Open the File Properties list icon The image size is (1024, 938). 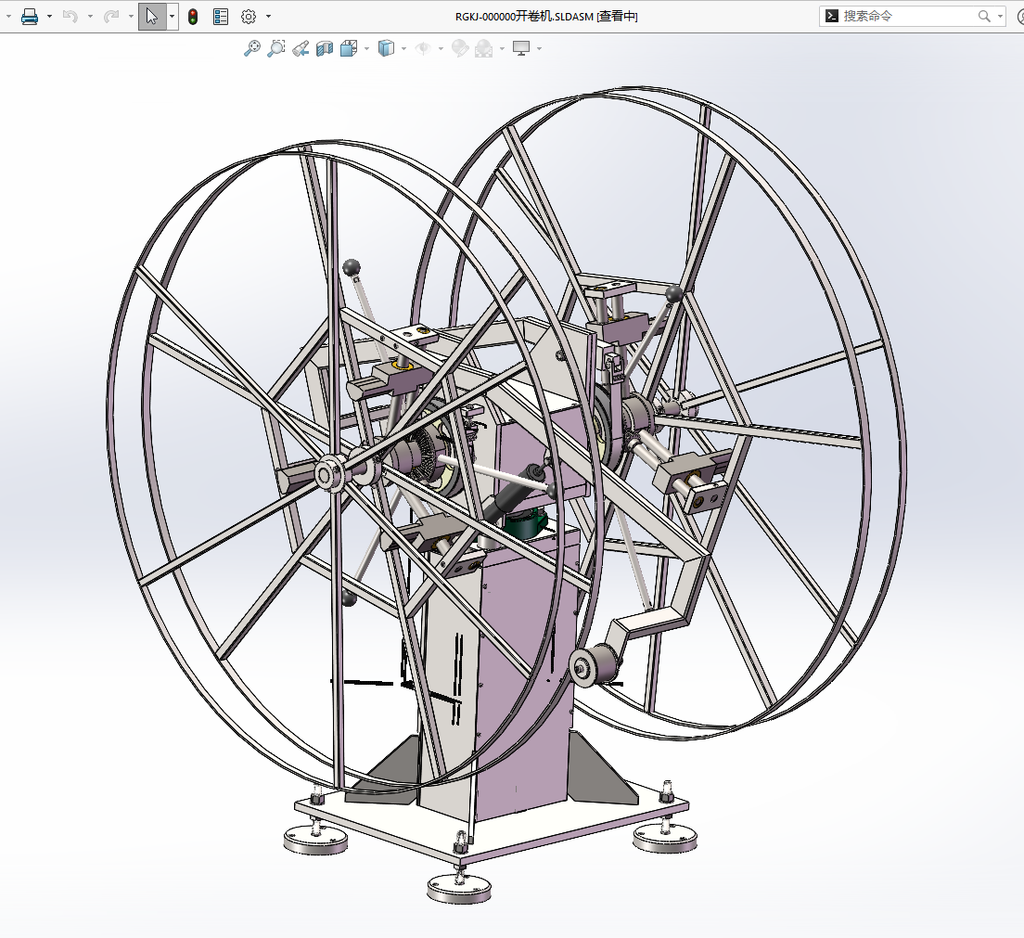tap(221, 16)
